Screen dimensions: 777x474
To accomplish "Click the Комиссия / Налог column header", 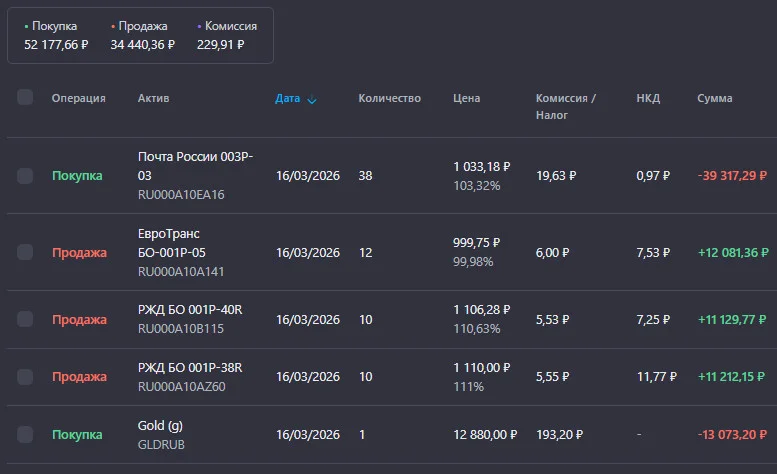I will [565, 106].
